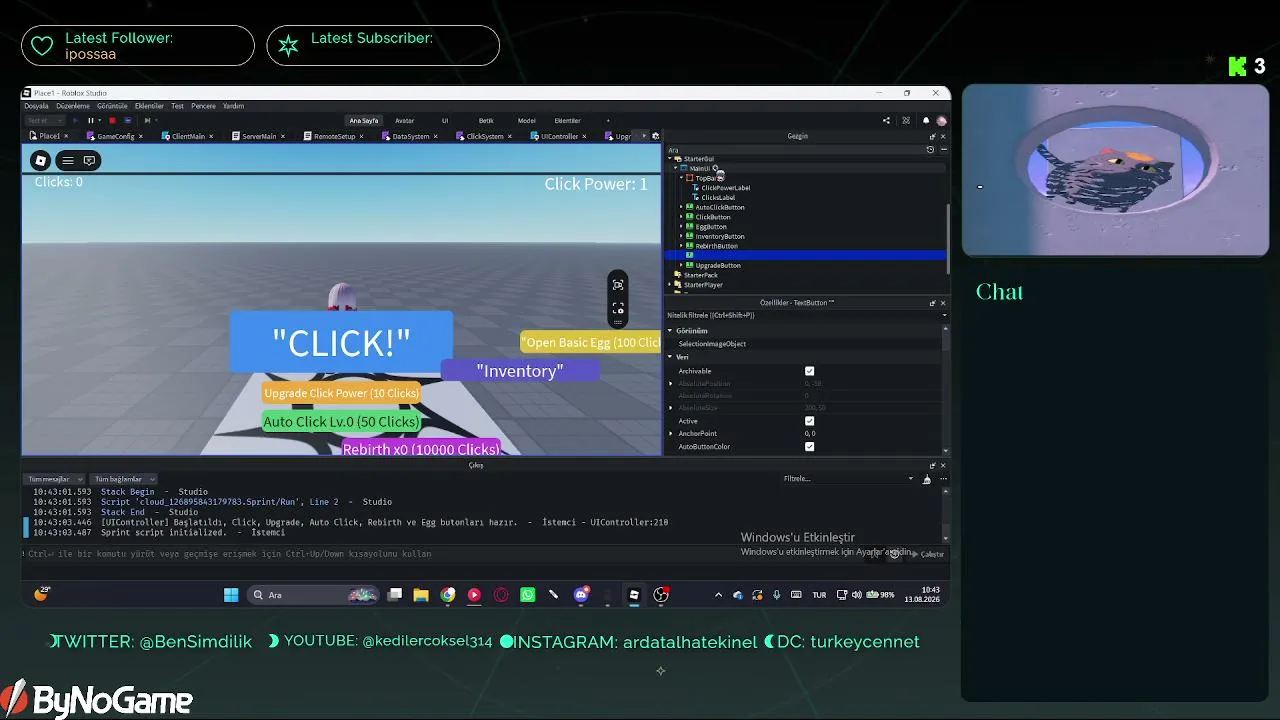
Task: Open Windows Start menu
Action: pos(231,595)
